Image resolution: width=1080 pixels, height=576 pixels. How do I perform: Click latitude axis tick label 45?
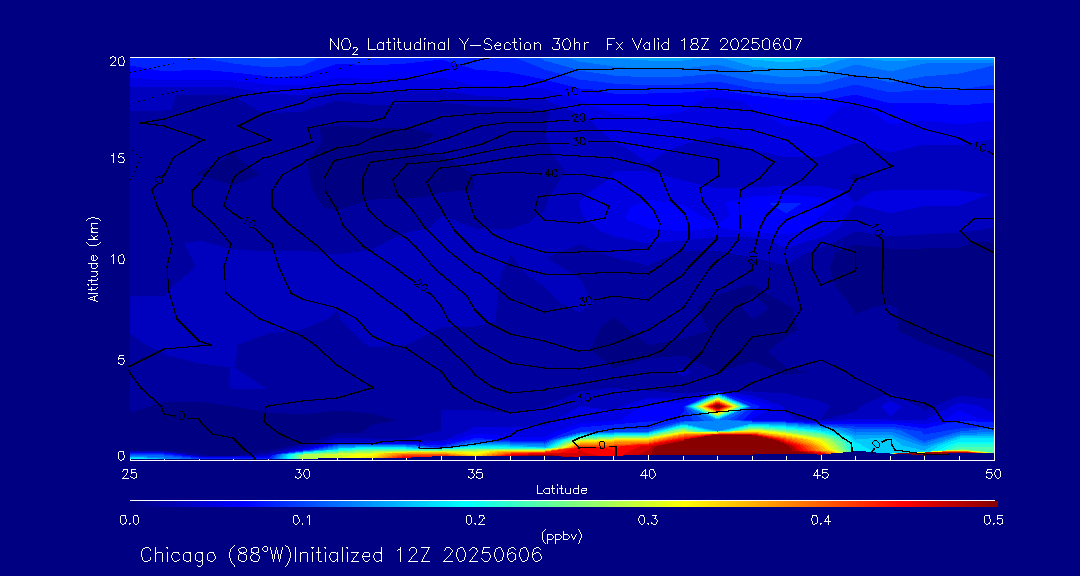coord(821,474)
